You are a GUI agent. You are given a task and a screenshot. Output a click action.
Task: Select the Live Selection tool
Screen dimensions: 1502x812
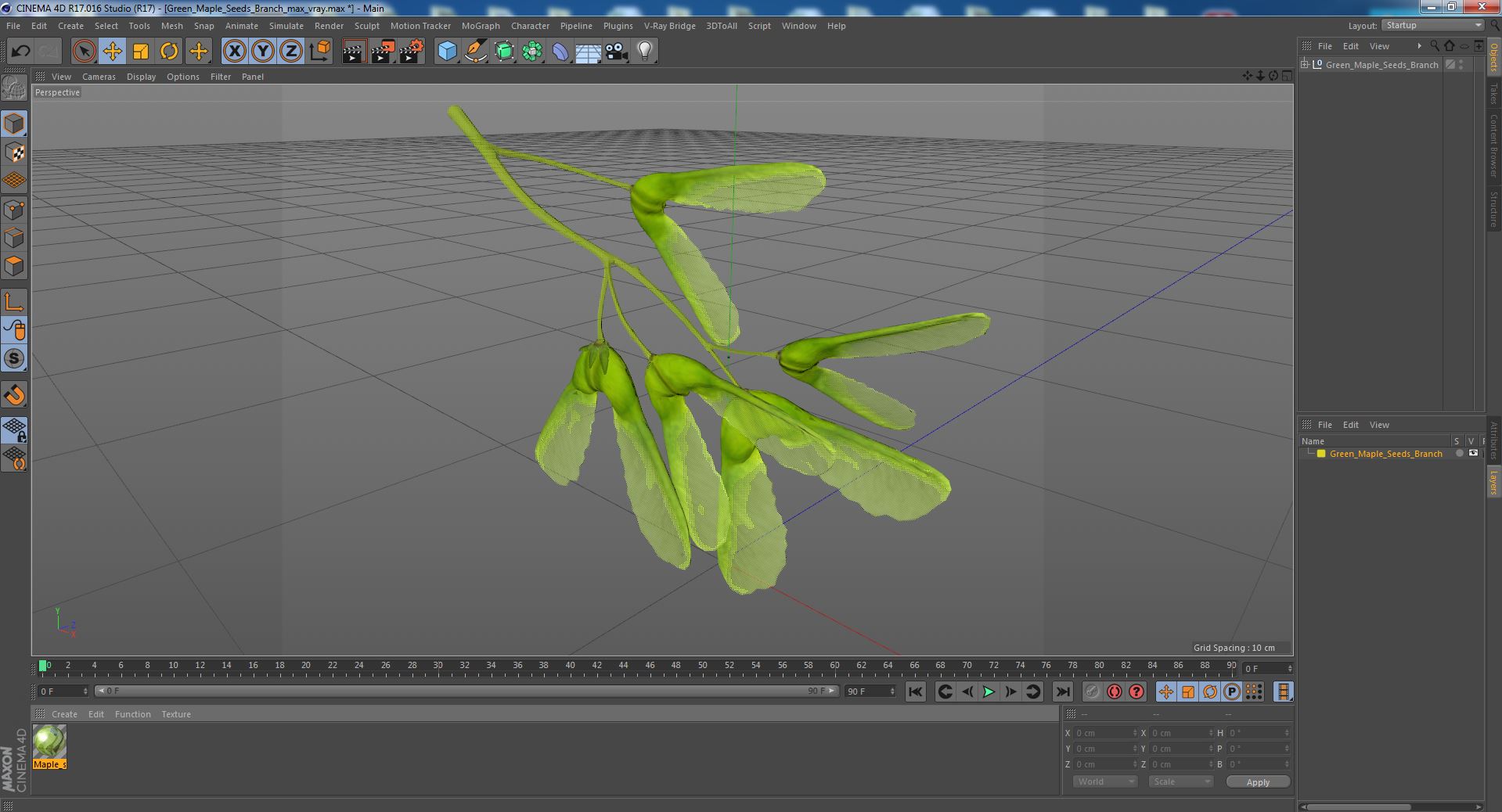84,52
